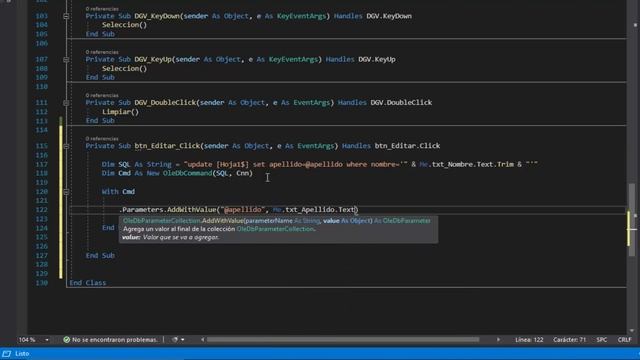640x360 pixels.
Task: Open the dropdown beside the cleanup brush icon
Action: pyautogui.click(x=182, y=340)
